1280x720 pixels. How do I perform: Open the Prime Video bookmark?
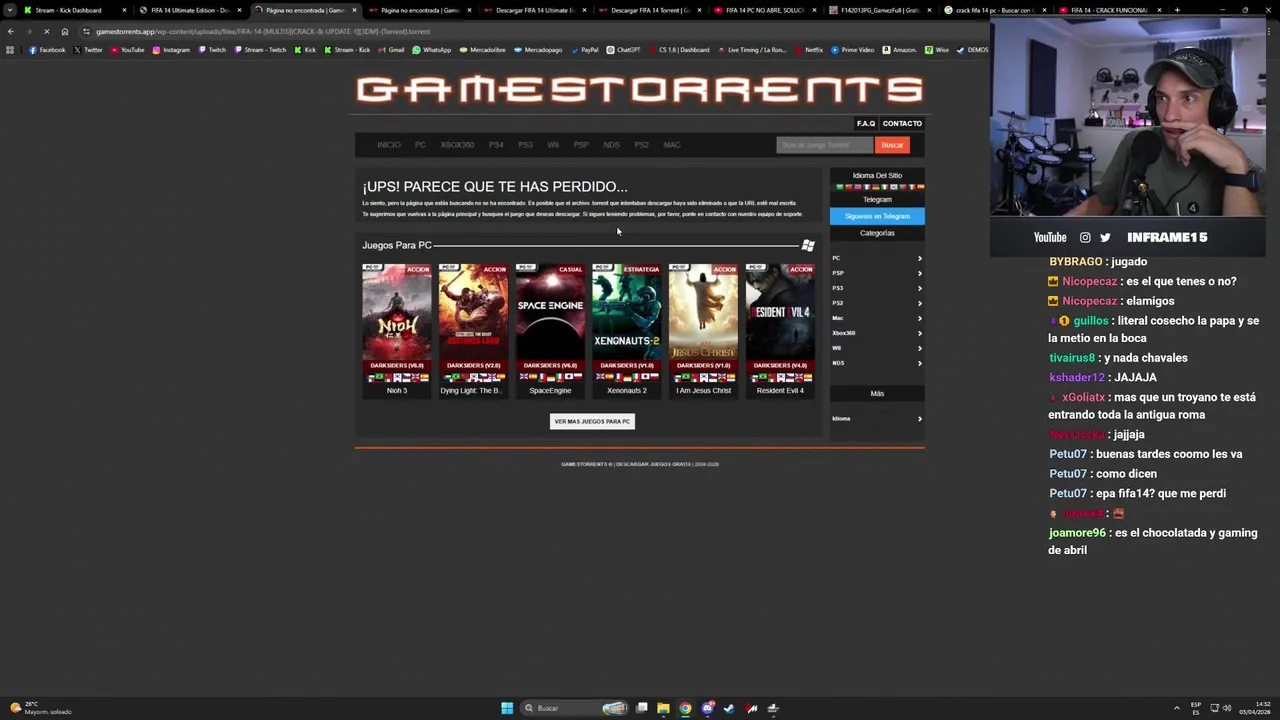point(852,50)
